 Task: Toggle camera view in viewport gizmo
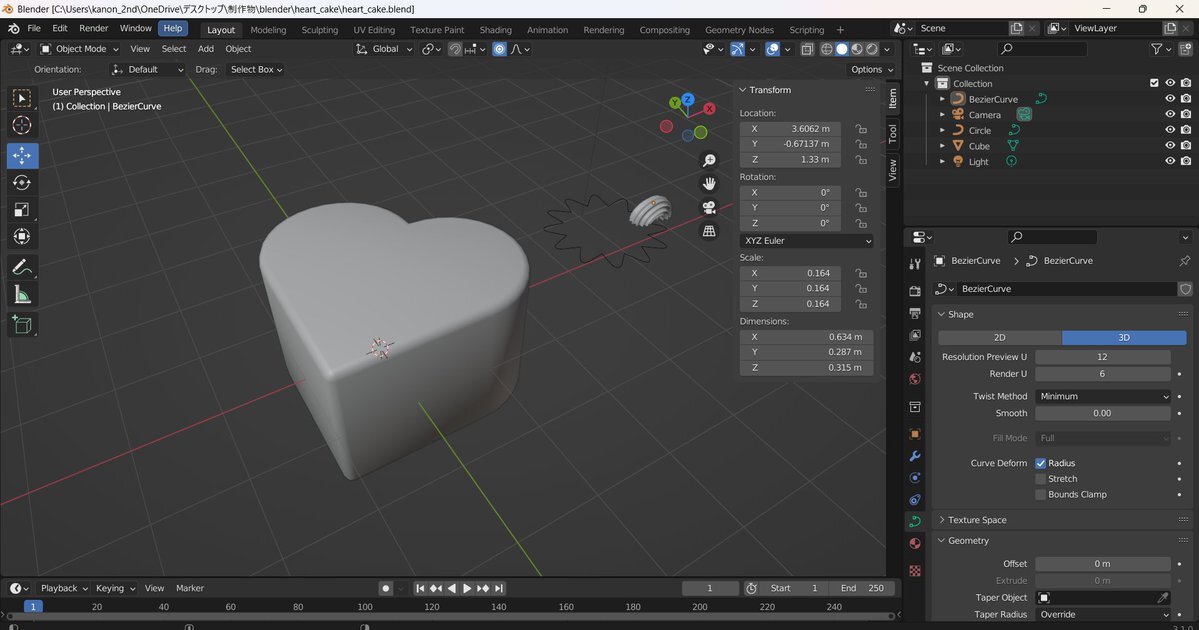[x=709, y=208]
